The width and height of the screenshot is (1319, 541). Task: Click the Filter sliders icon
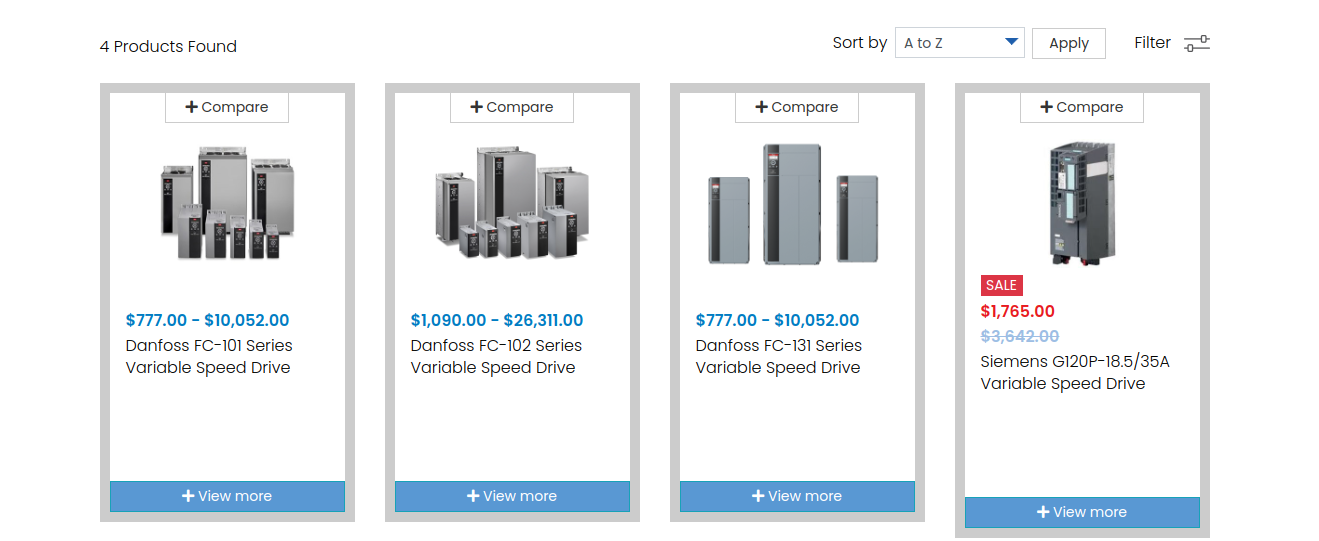(1196, 43)
